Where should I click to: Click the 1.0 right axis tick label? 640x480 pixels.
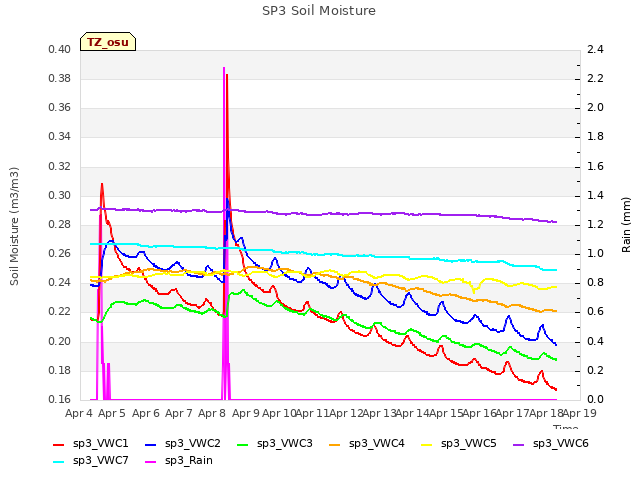coord(595,253)
